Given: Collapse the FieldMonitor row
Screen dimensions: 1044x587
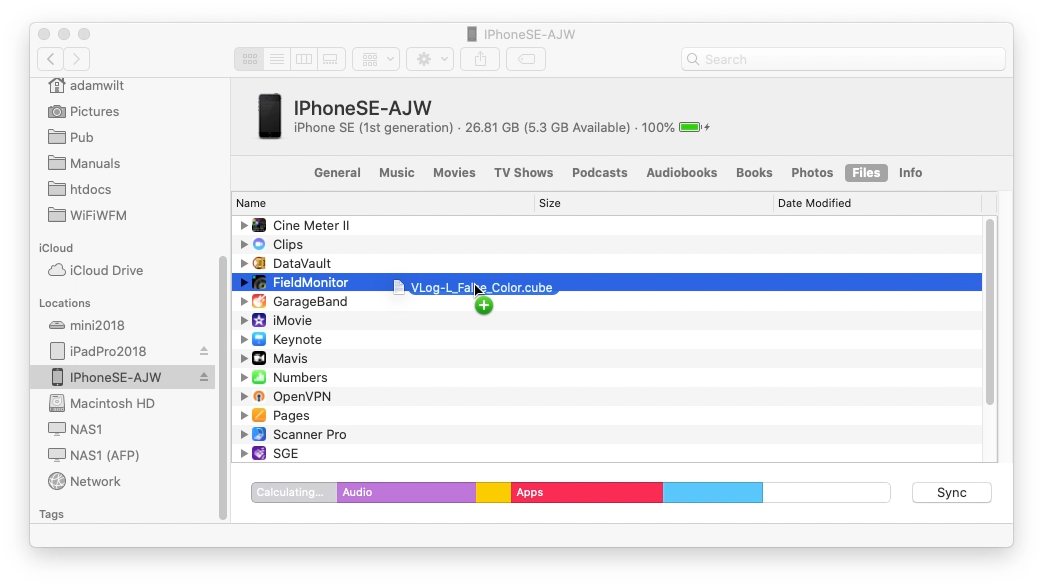Looking at the screenshot, I should point(243,282).
